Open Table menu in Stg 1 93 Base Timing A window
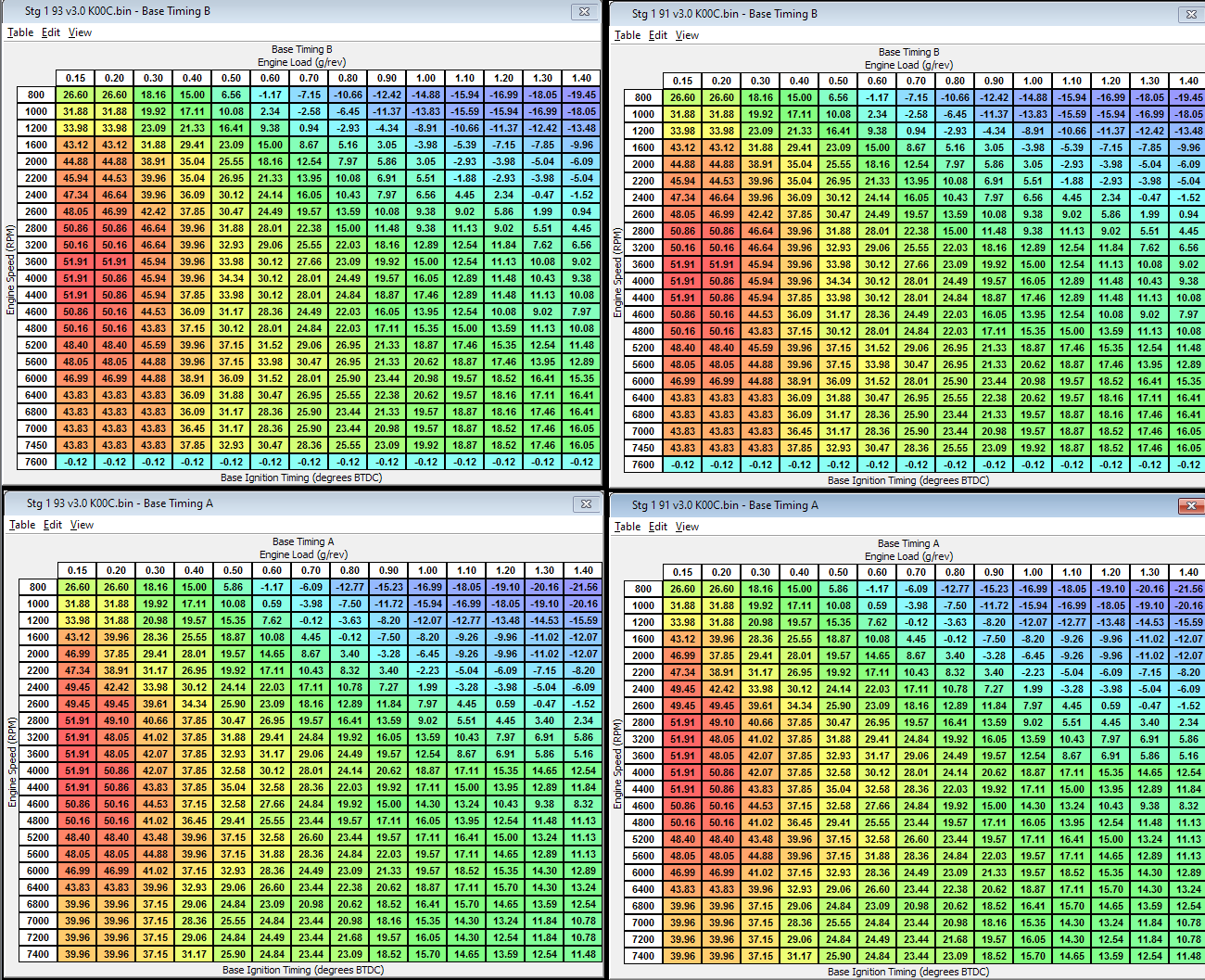 tap(22, 525)
